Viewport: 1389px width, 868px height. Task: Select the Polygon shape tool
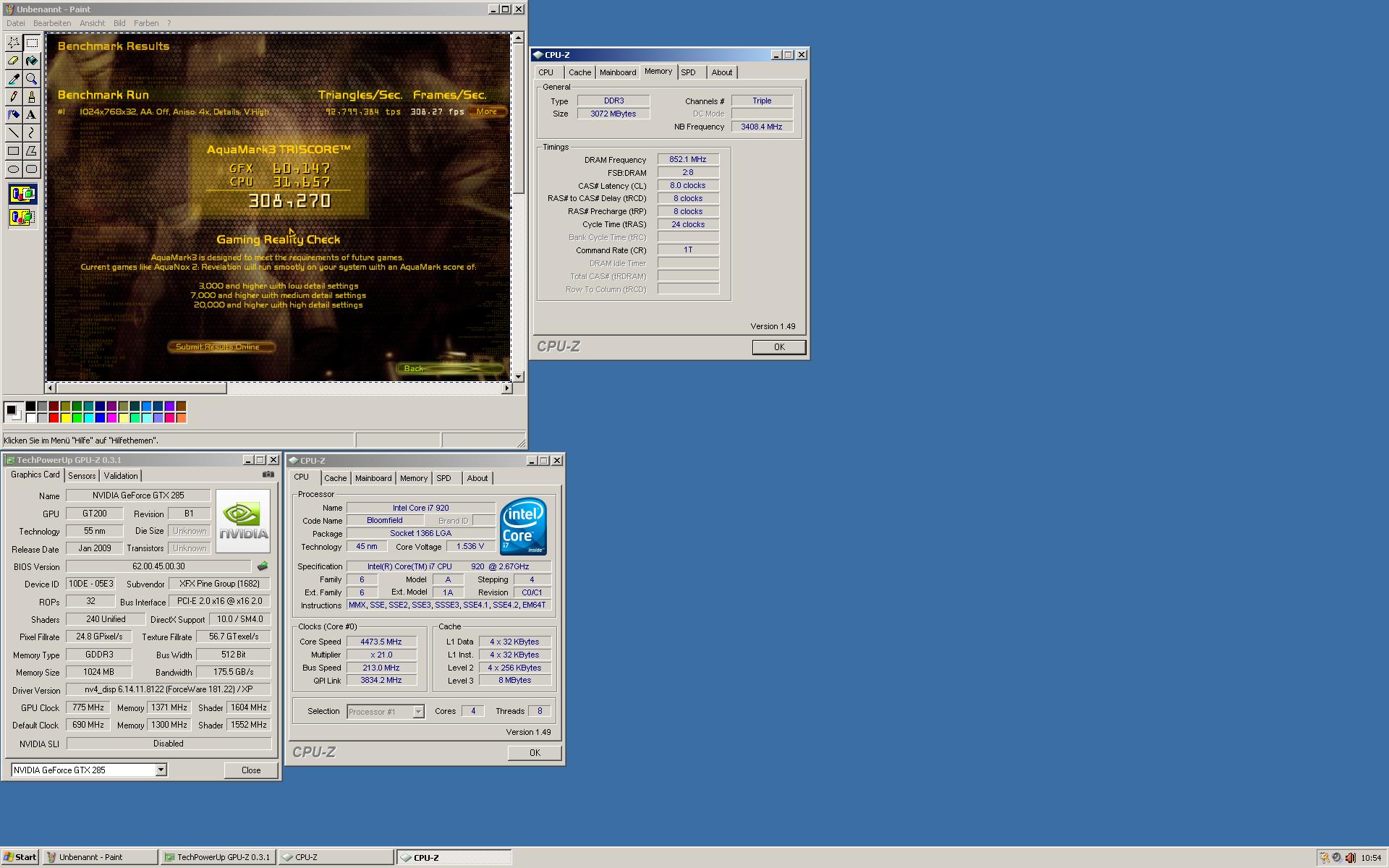[31, 151]
